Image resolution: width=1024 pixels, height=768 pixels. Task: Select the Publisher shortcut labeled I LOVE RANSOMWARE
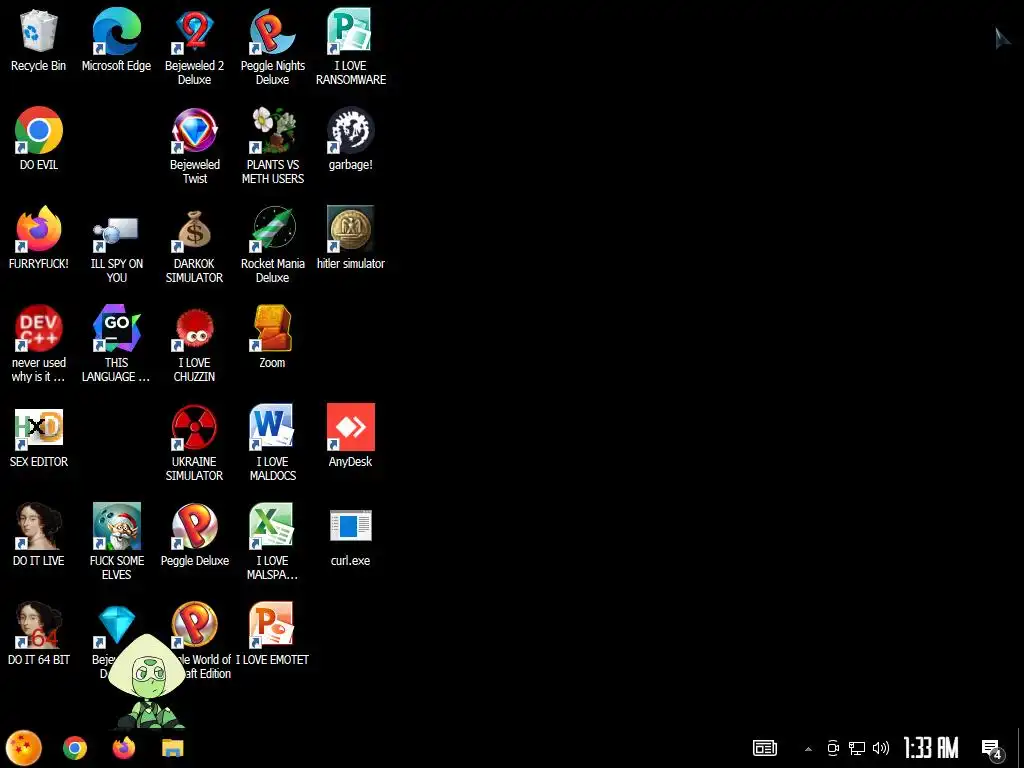click(x=351, y=47)
